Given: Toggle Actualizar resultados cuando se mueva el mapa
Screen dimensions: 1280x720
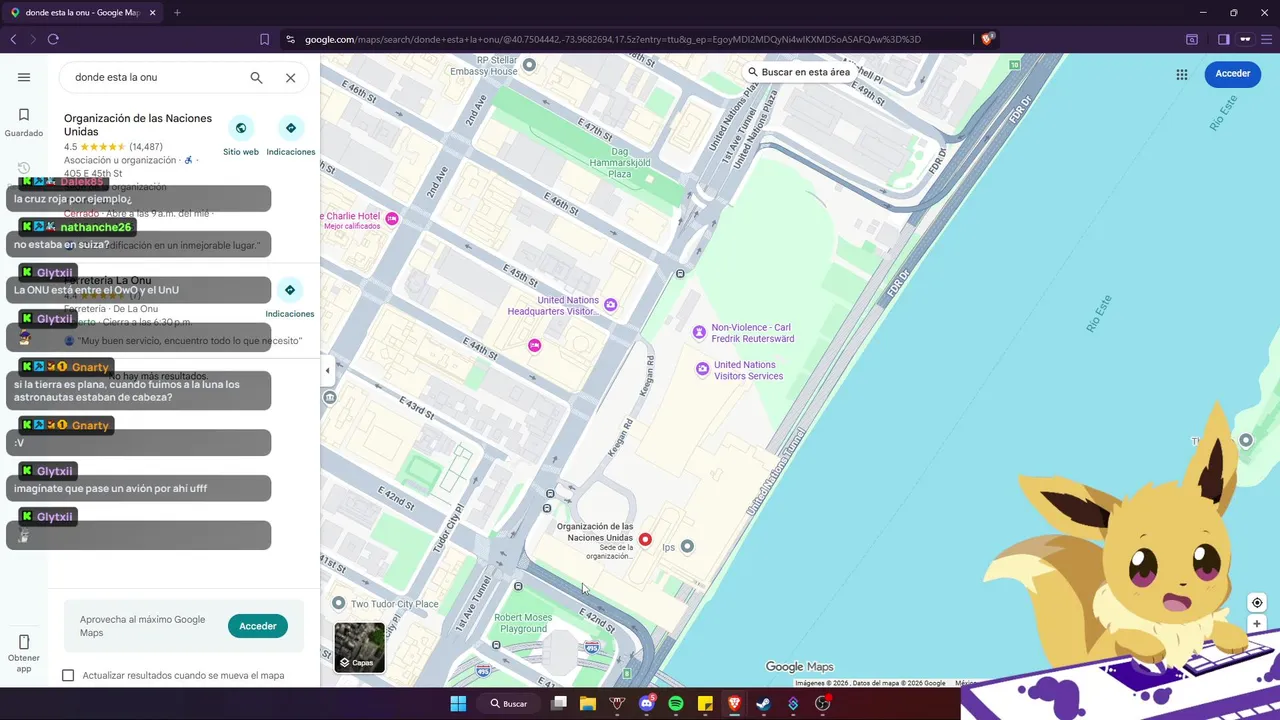Looking at the screenshot, I should coord(68,675).
